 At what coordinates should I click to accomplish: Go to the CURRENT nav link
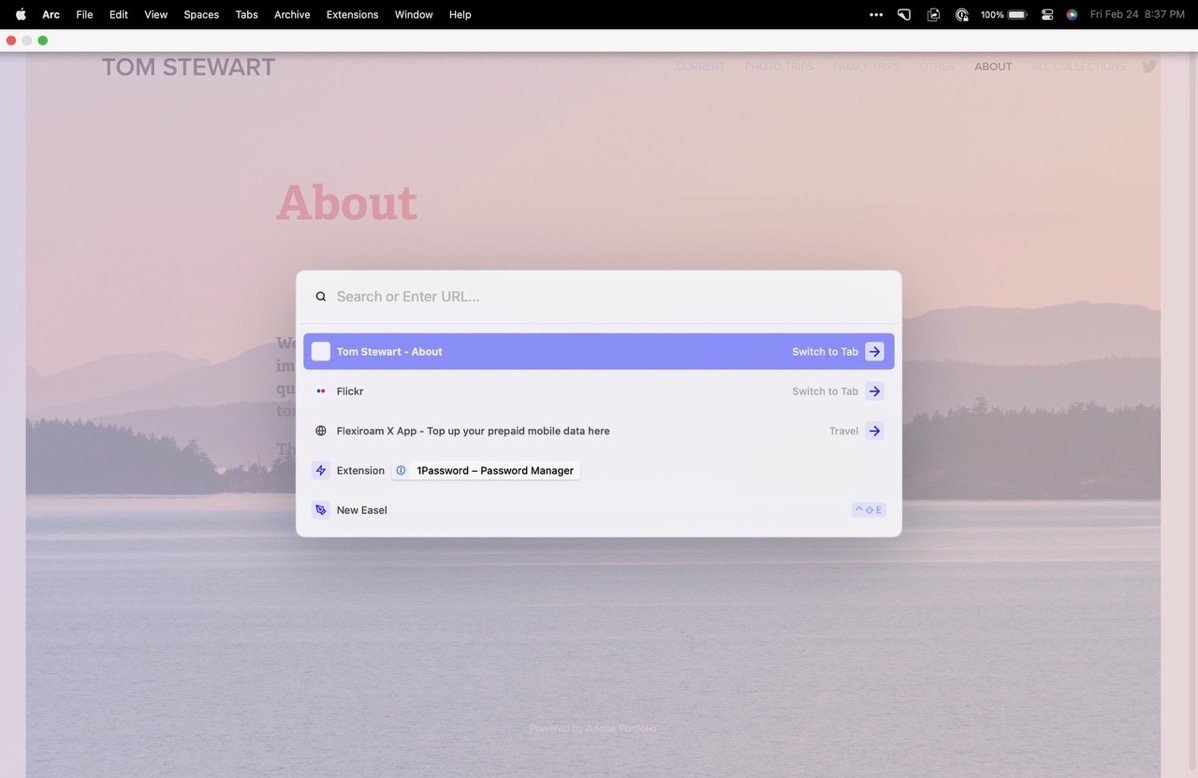(x=701, y=66)
